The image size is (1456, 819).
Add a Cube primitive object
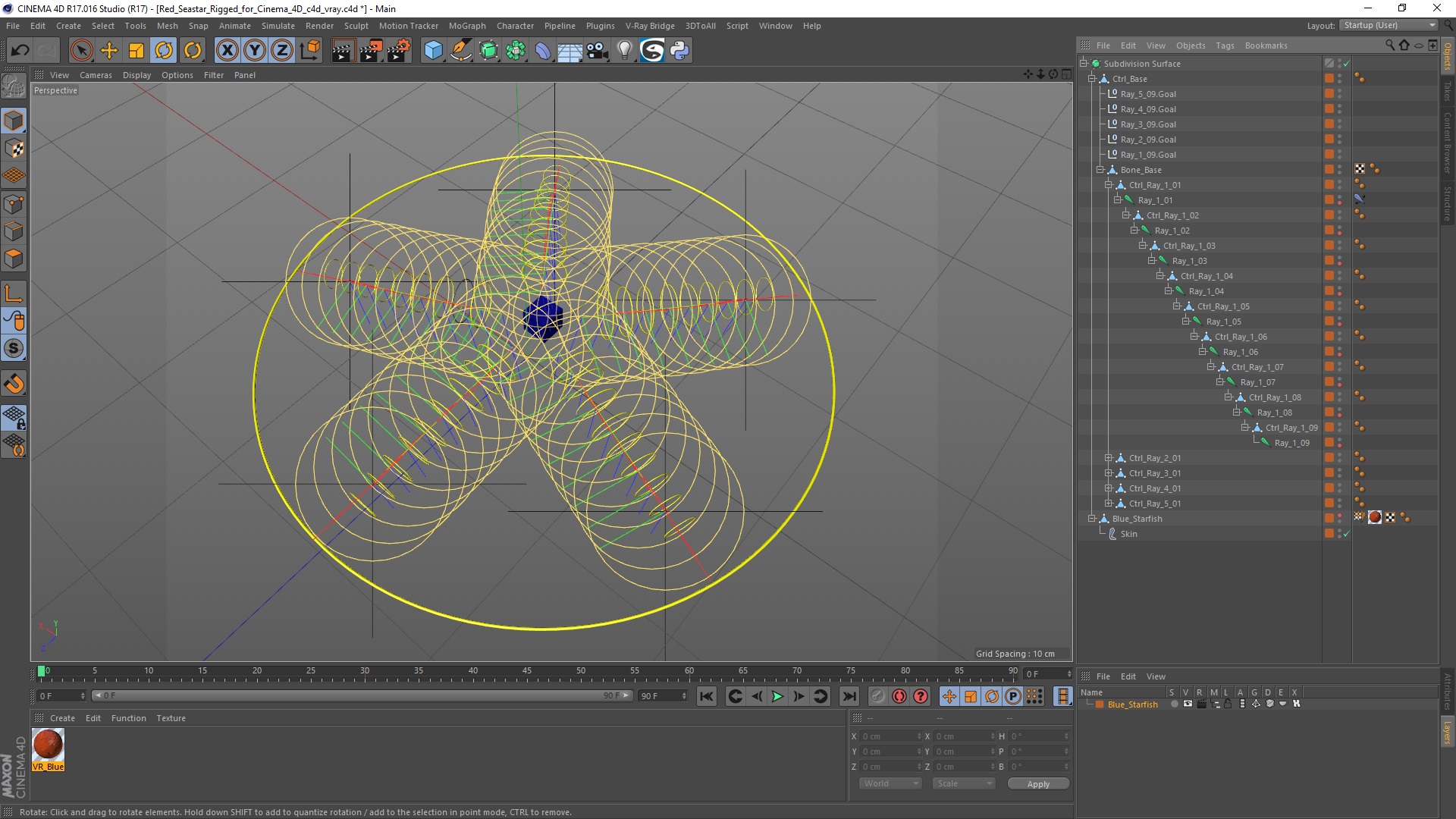(x=433, y=51)
